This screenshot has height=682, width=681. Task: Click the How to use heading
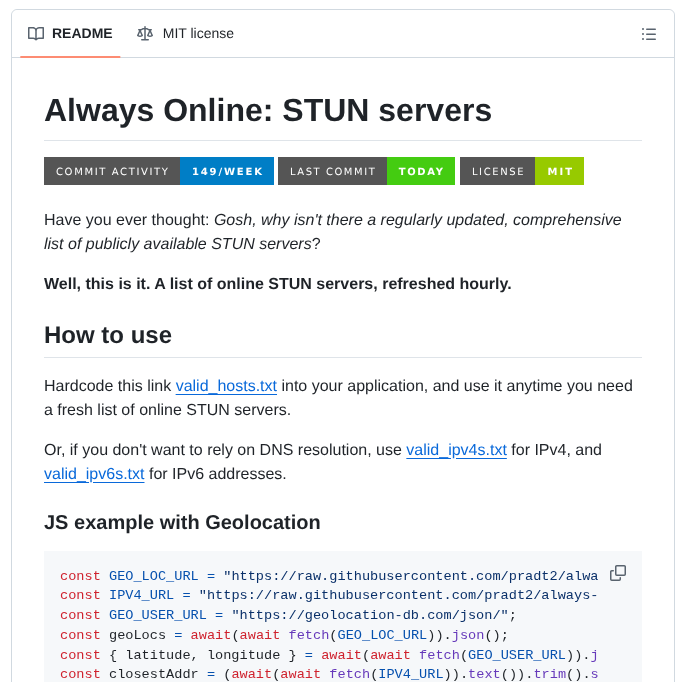pos(108,335)
